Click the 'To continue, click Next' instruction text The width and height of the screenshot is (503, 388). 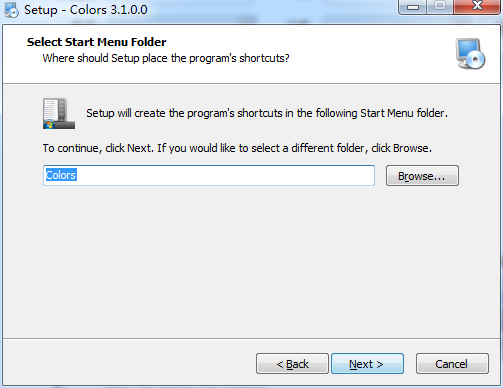[x=237, y=148]
